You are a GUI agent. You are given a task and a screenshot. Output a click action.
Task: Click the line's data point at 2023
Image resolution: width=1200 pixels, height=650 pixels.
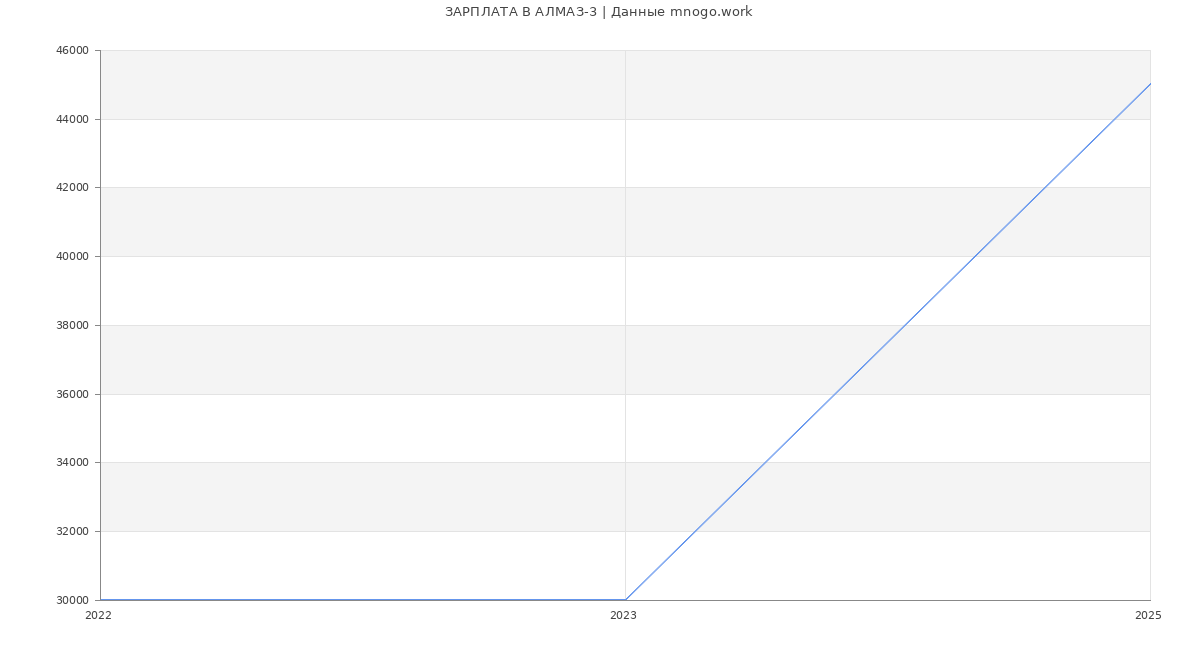(625, 600)
